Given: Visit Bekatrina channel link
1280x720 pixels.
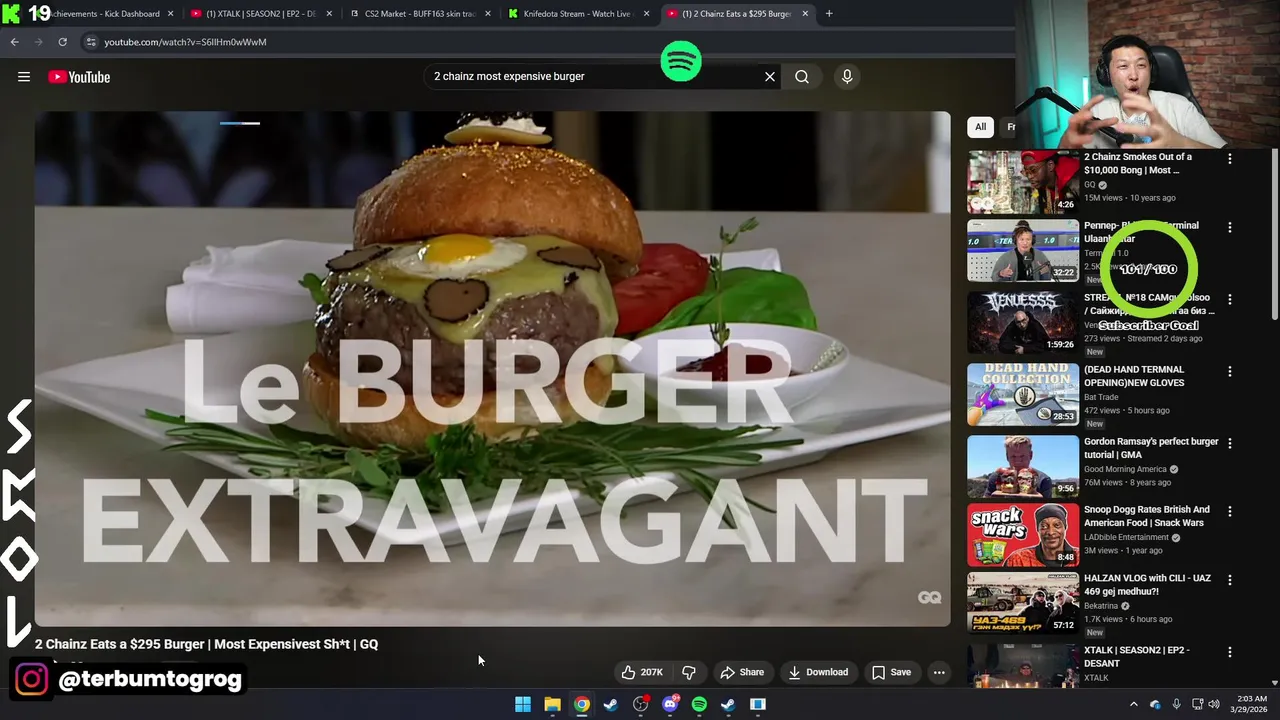Looking at the screenshot, I should 1101,605.
